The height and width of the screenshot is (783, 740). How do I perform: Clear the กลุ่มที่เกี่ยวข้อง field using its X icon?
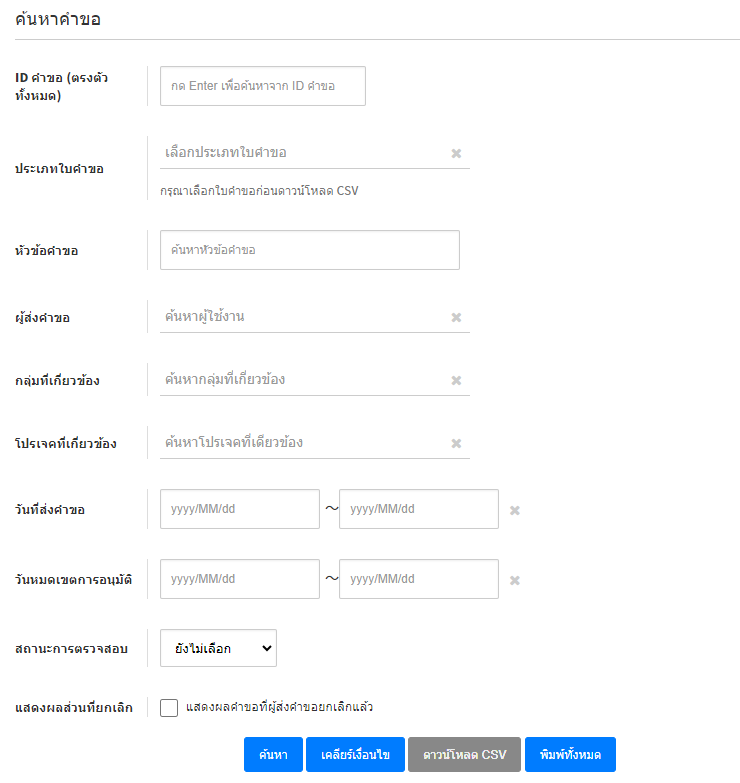[456, 381]
